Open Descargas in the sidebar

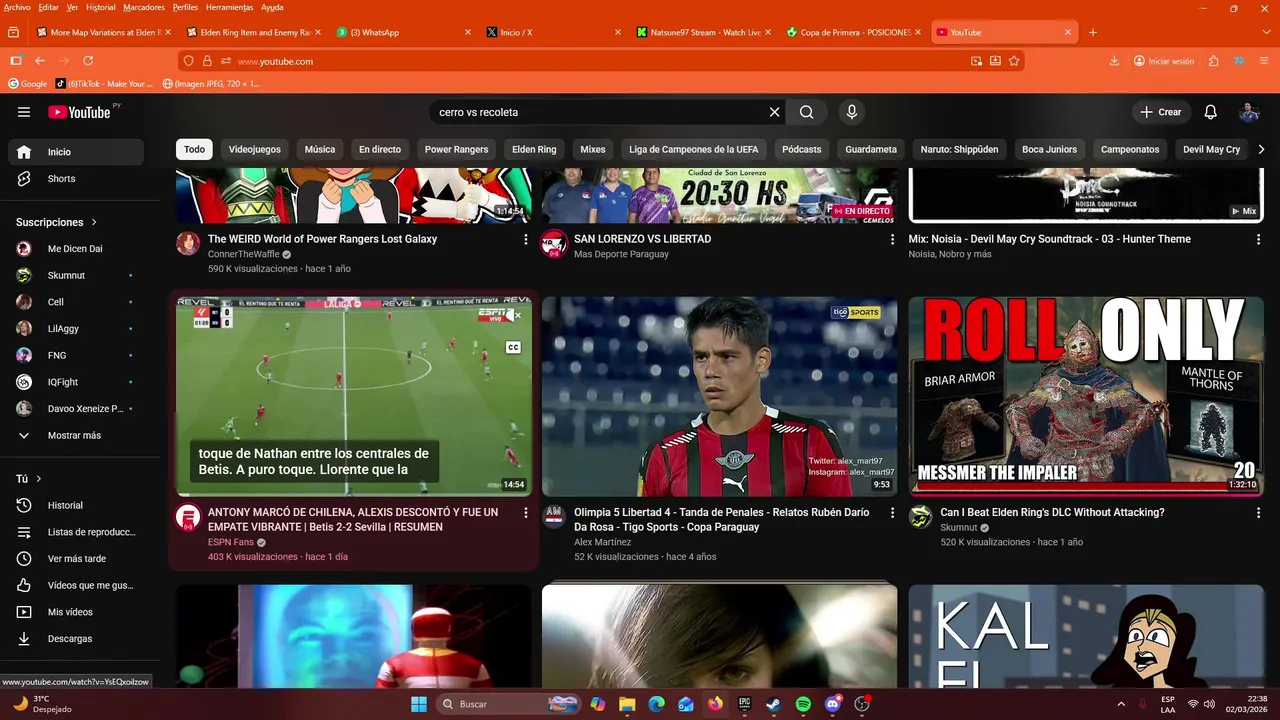[76, 639]
